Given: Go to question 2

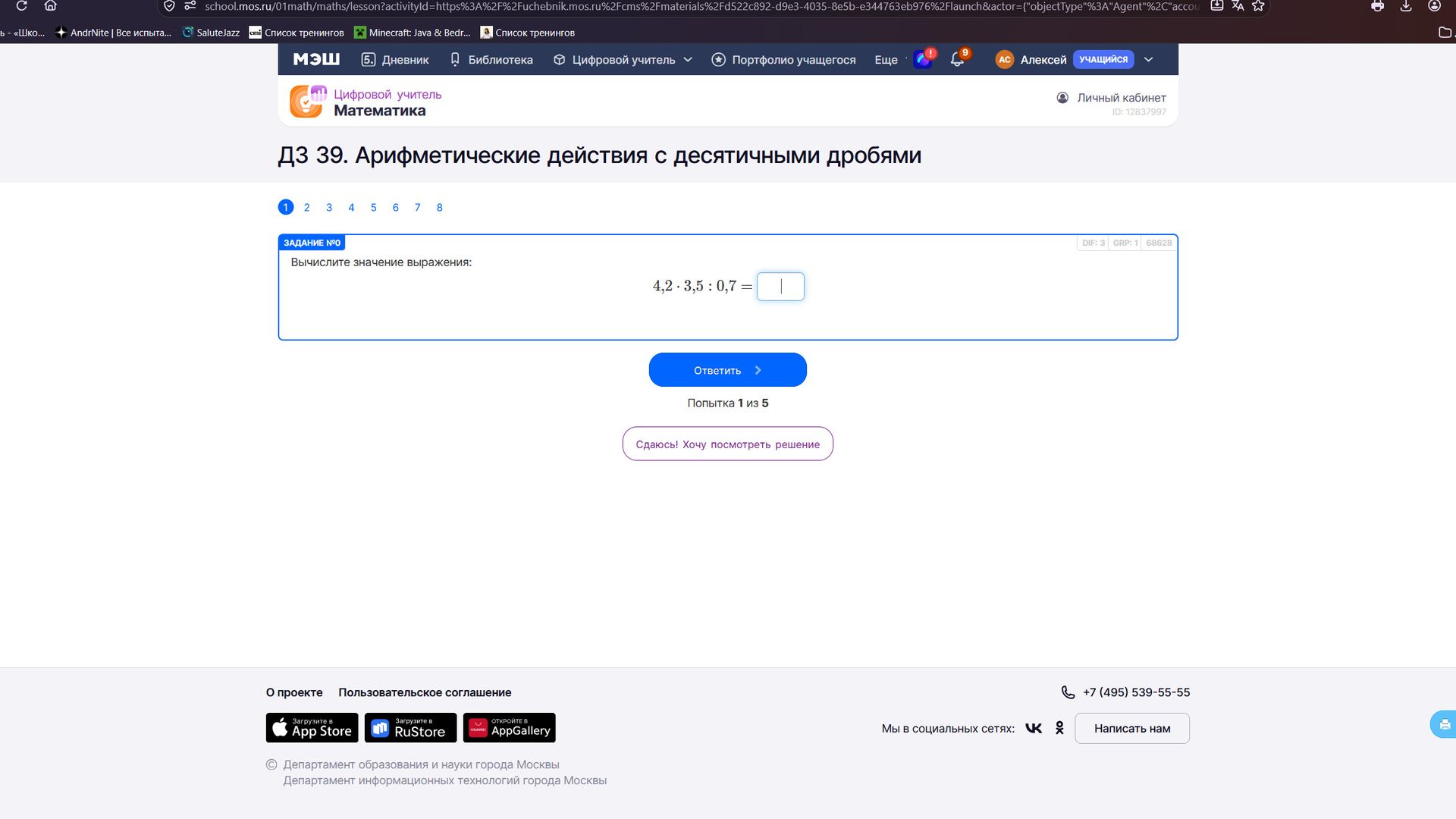Looking at the screenshot, I should tap(307, 207).
